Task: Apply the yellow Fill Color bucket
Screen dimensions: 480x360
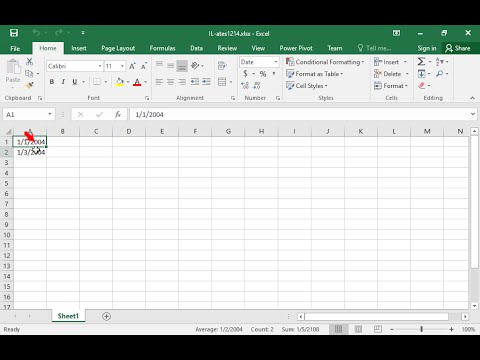Action: pyautogui.click(x=119, y=82)
